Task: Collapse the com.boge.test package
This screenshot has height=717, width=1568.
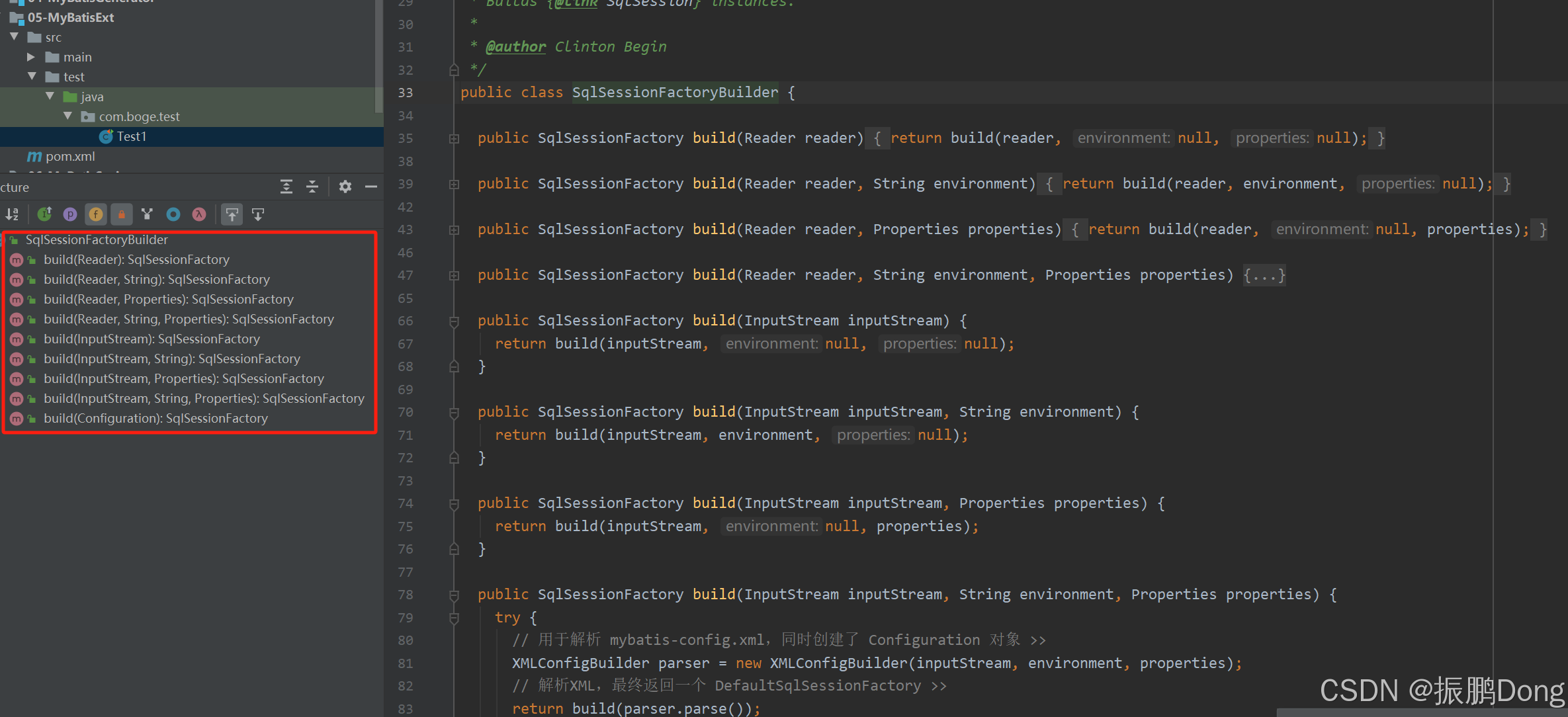Action: [67, 116]
